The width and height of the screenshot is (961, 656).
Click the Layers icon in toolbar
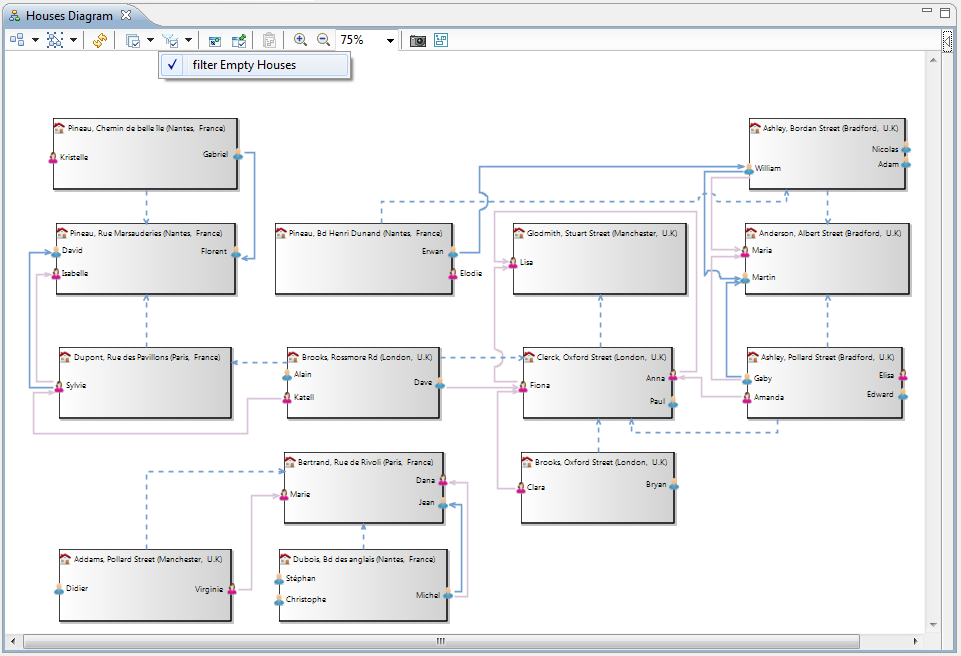(132, 40)
